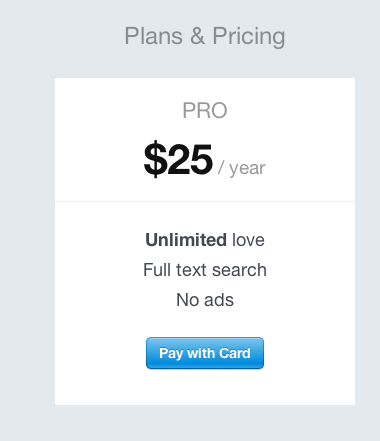The image size is (380, 441).
Task: Click the word "Full" in feature list
Action: (157, 270)
